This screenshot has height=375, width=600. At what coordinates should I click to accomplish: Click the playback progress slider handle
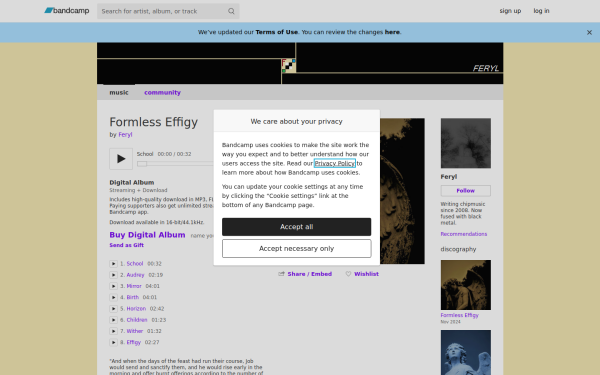click(142, 164)
